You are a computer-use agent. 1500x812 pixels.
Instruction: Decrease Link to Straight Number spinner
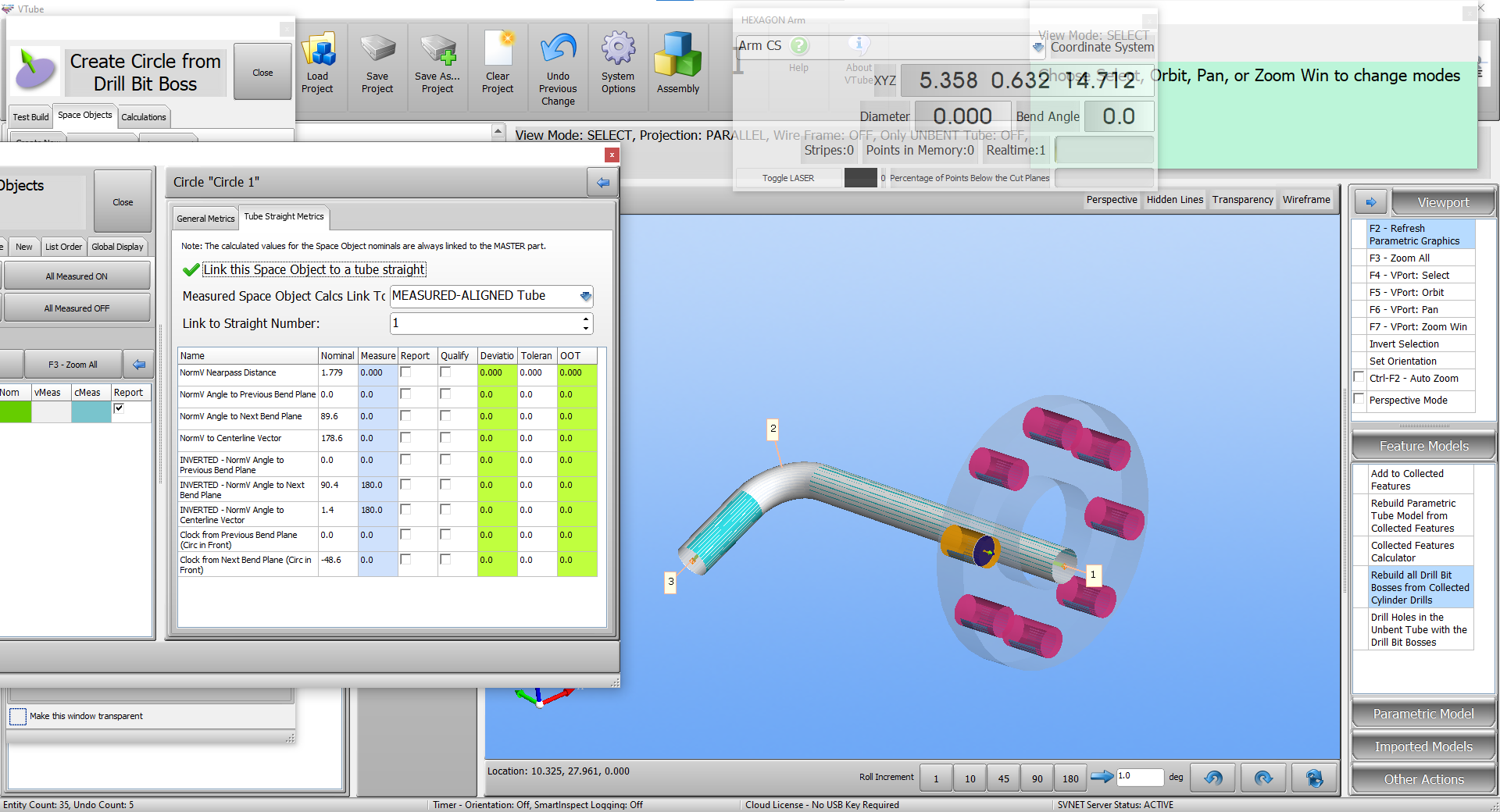[x=586, y=328]
